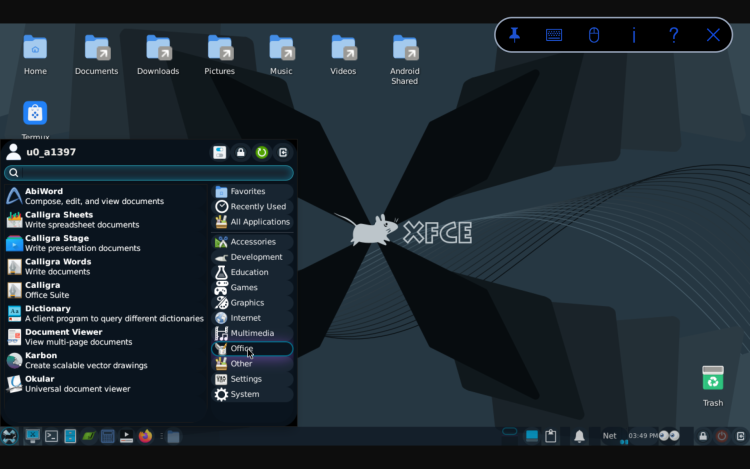This screenshot has height=469, width=750.
Task: Launch the Calligra Office Suite entry
Action: (x=105, y=290)
